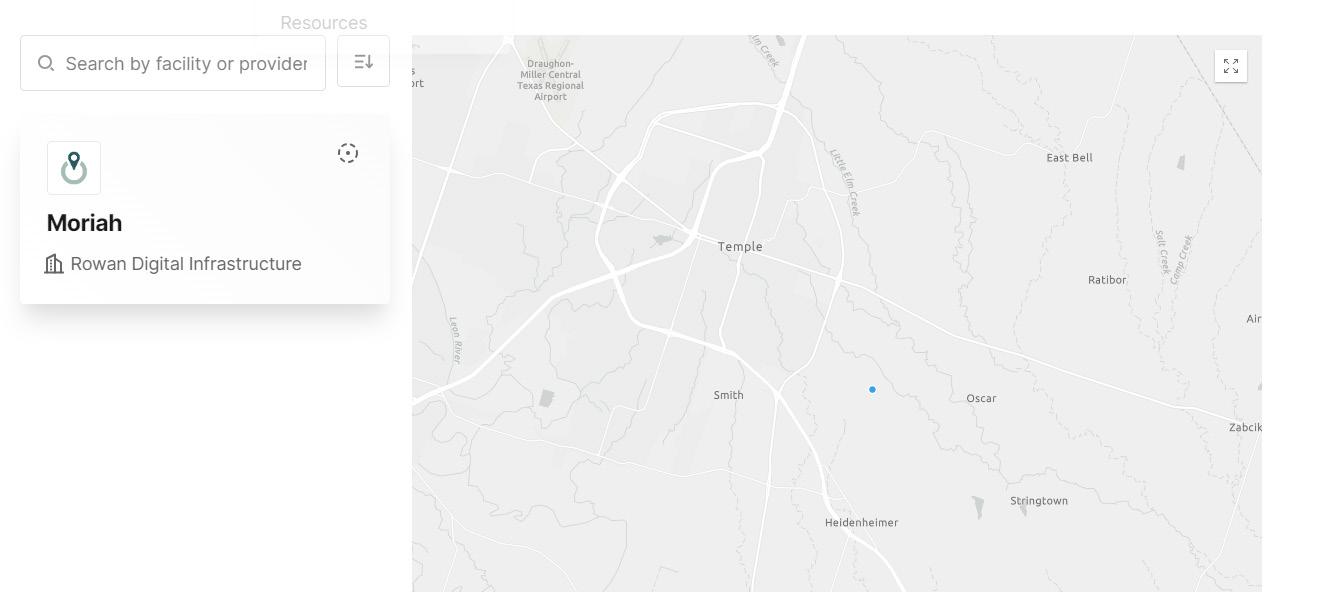The height and width of the screenshot is (592, 1321).
Task: Click the Temple city label on map
Action: point(740,247)
